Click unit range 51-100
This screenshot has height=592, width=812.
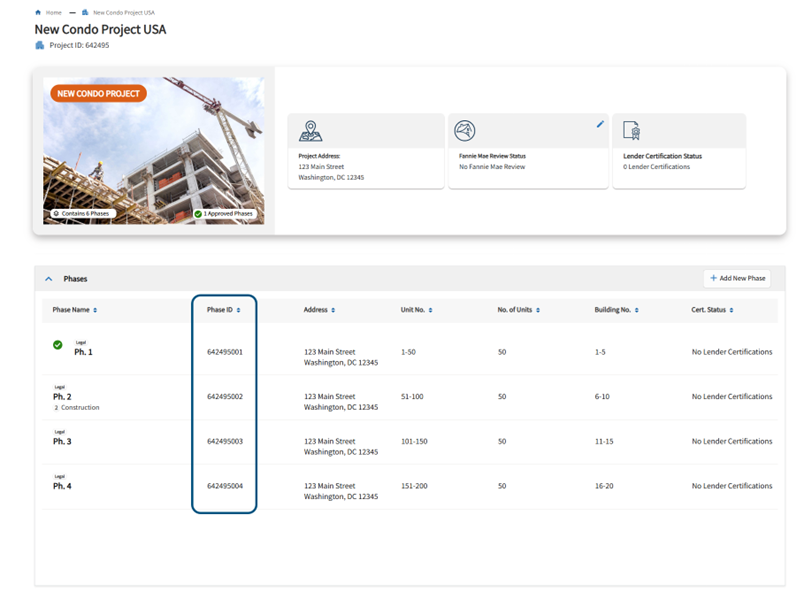click(x=412, y=397)
